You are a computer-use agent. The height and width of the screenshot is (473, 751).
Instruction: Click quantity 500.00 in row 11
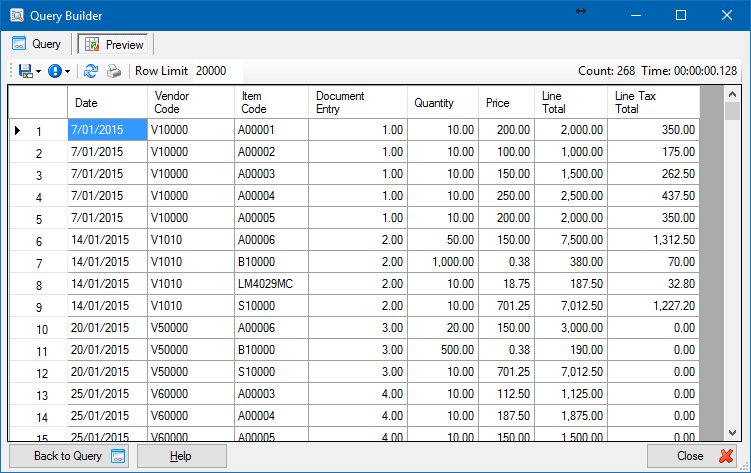(443, 350)
